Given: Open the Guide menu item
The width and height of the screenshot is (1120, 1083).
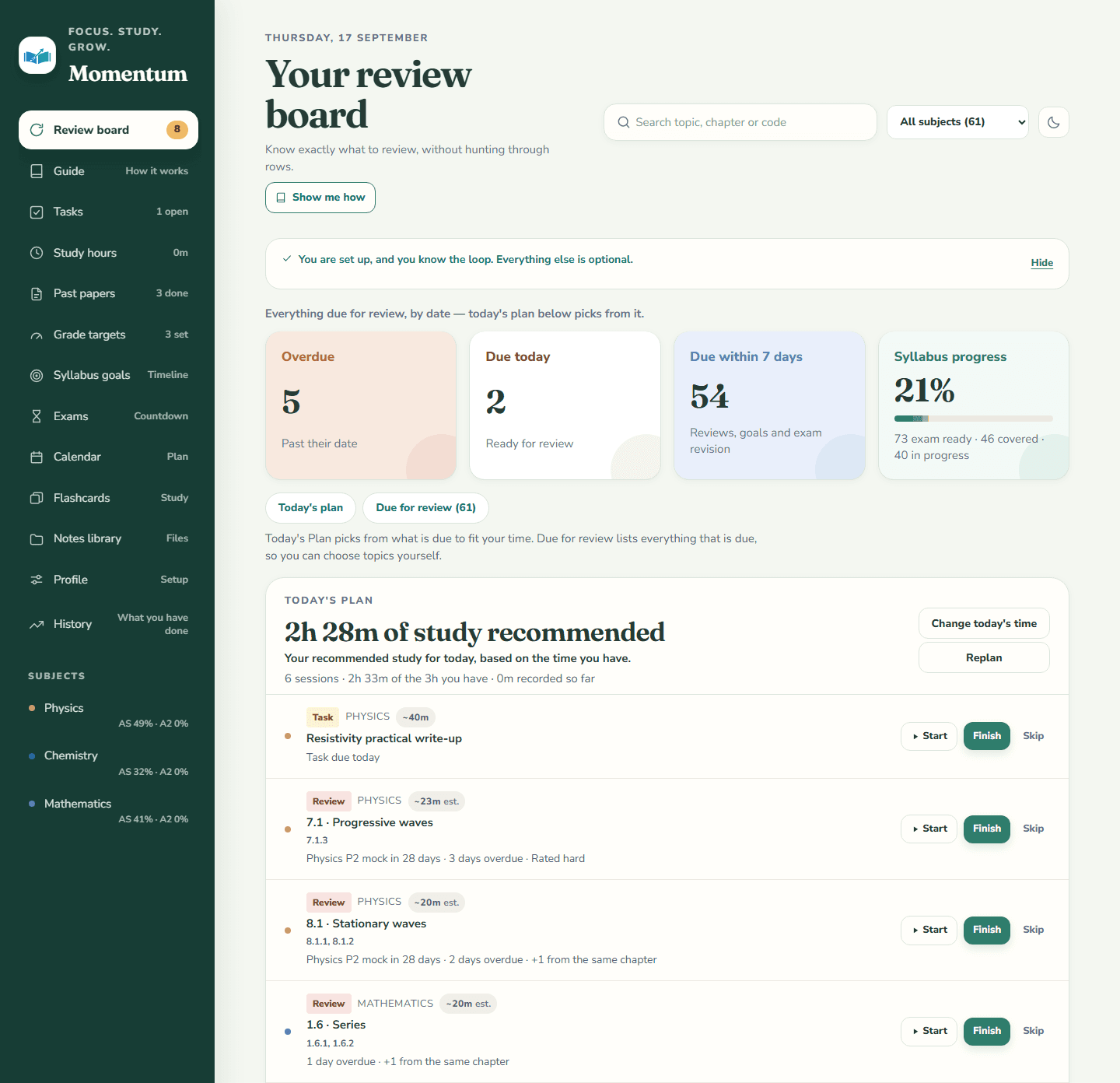Looking at the screenshot, I should pos(108,171).
